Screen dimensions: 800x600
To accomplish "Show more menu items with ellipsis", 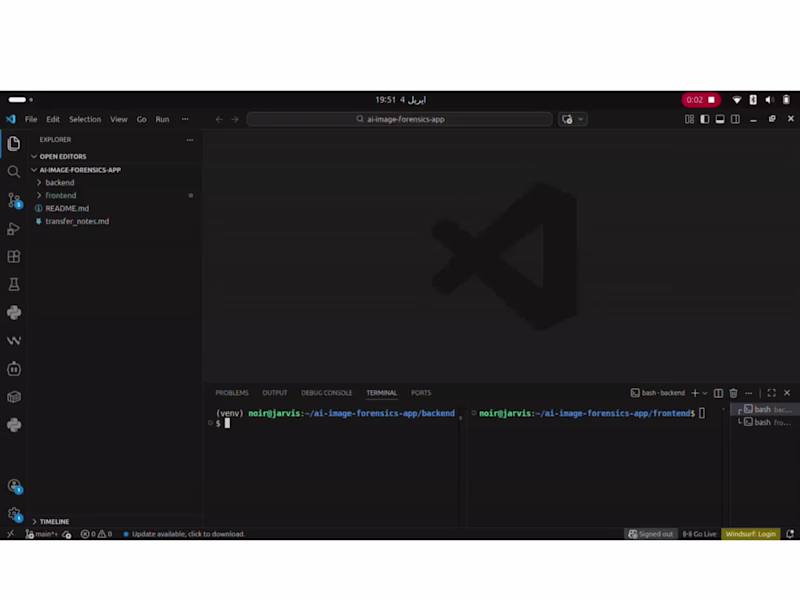I will [185, 119].
